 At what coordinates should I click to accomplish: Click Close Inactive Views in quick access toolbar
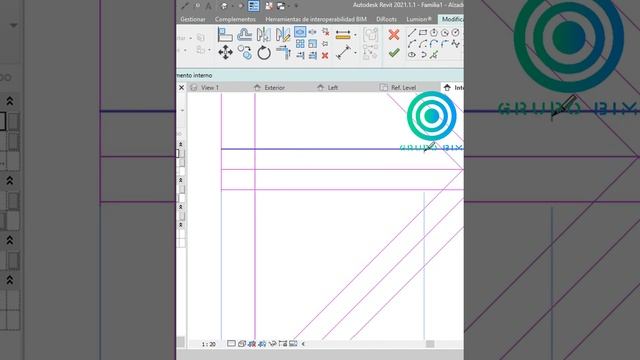click(269, 6)
